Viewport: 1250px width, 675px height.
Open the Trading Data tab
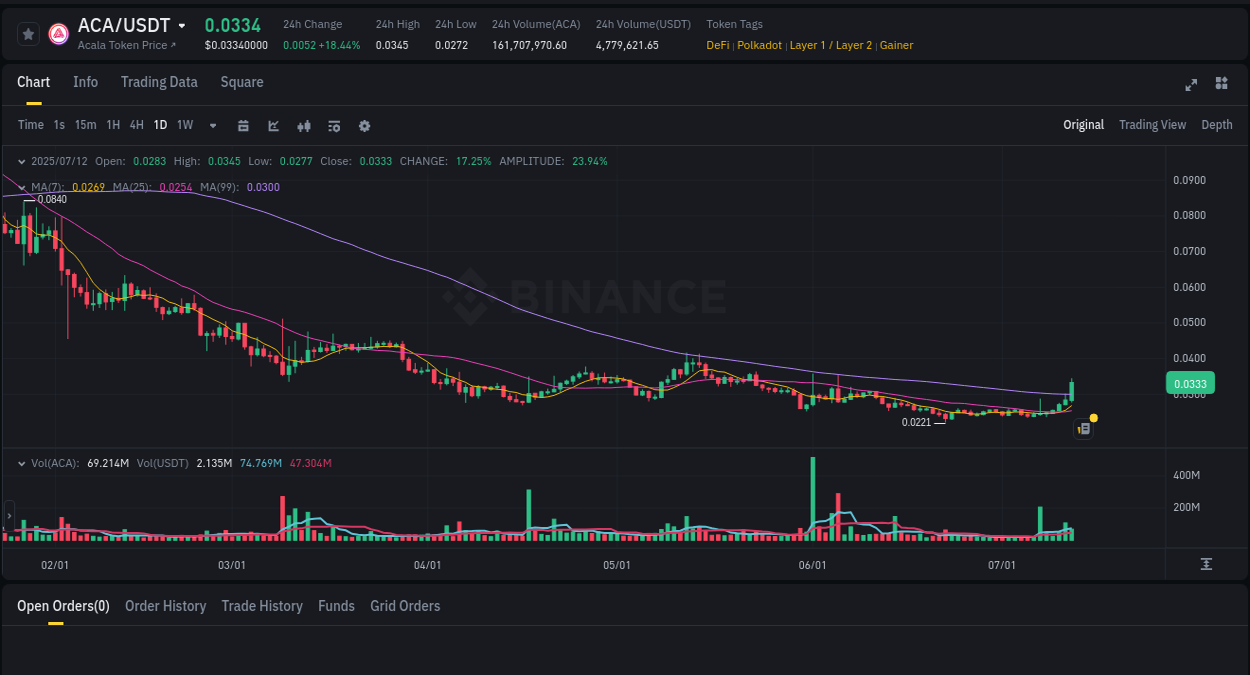coord(159,82)
